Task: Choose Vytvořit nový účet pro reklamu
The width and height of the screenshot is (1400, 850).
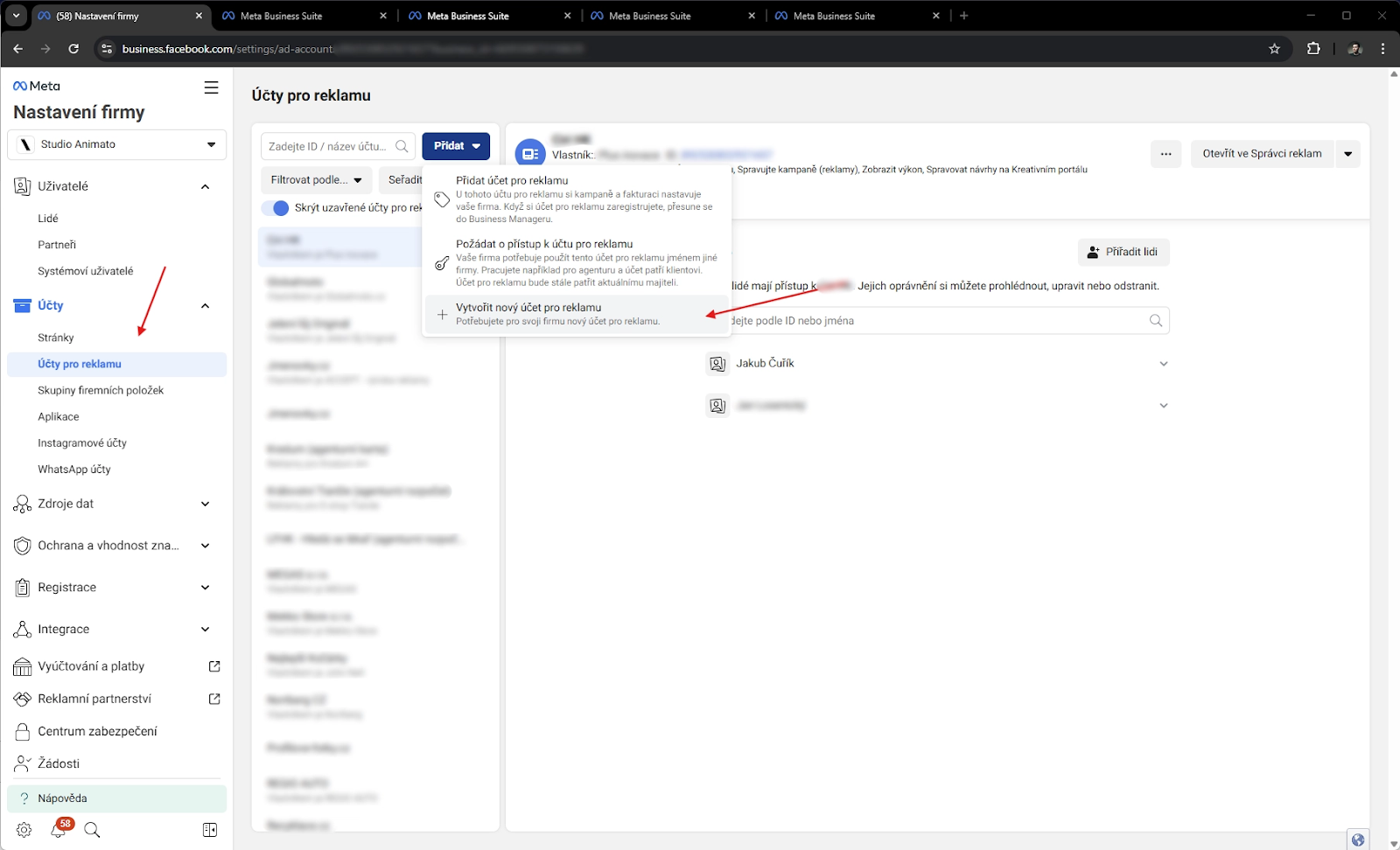Action: tap(577, 315)
